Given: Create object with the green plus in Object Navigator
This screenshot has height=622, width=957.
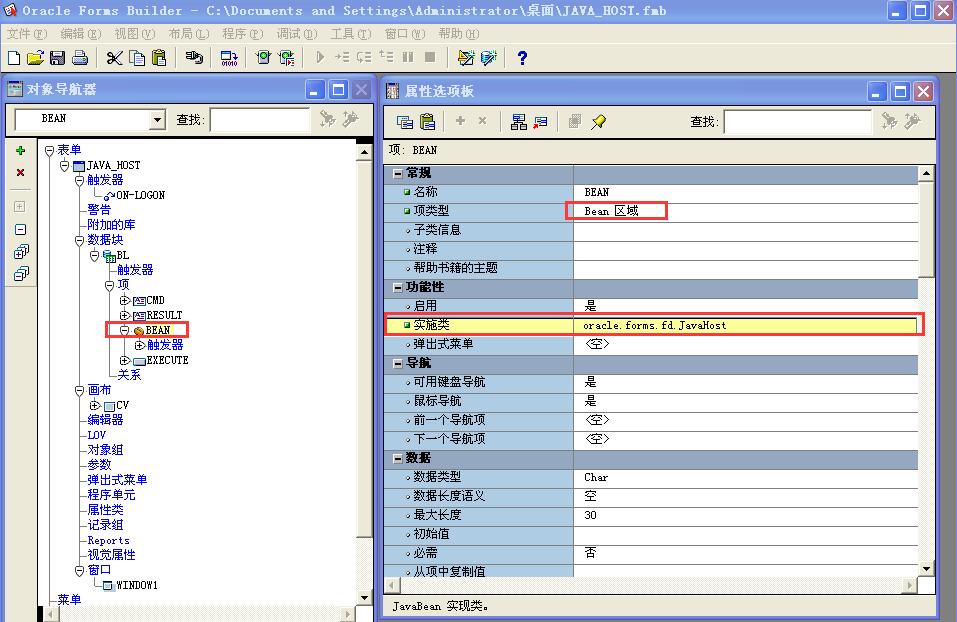Looking at the screenshot, I should [x=20, y=152].
